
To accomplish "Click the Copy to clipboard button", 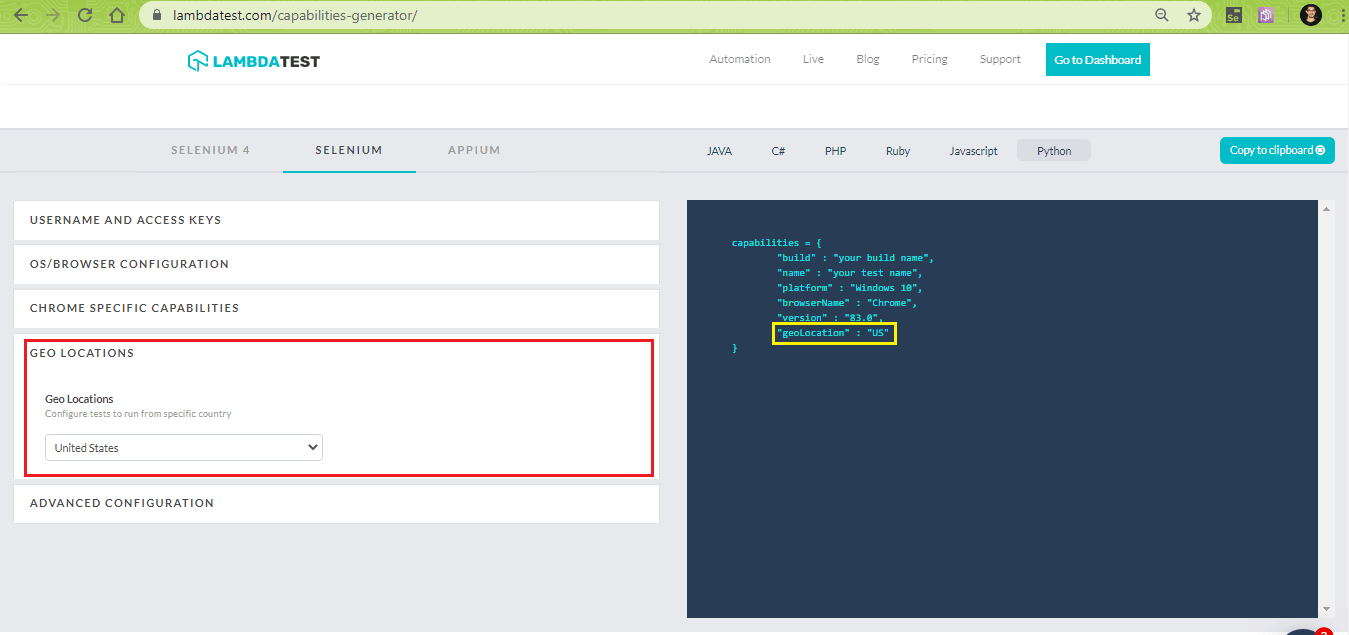I will click(x=1277, y=150).
